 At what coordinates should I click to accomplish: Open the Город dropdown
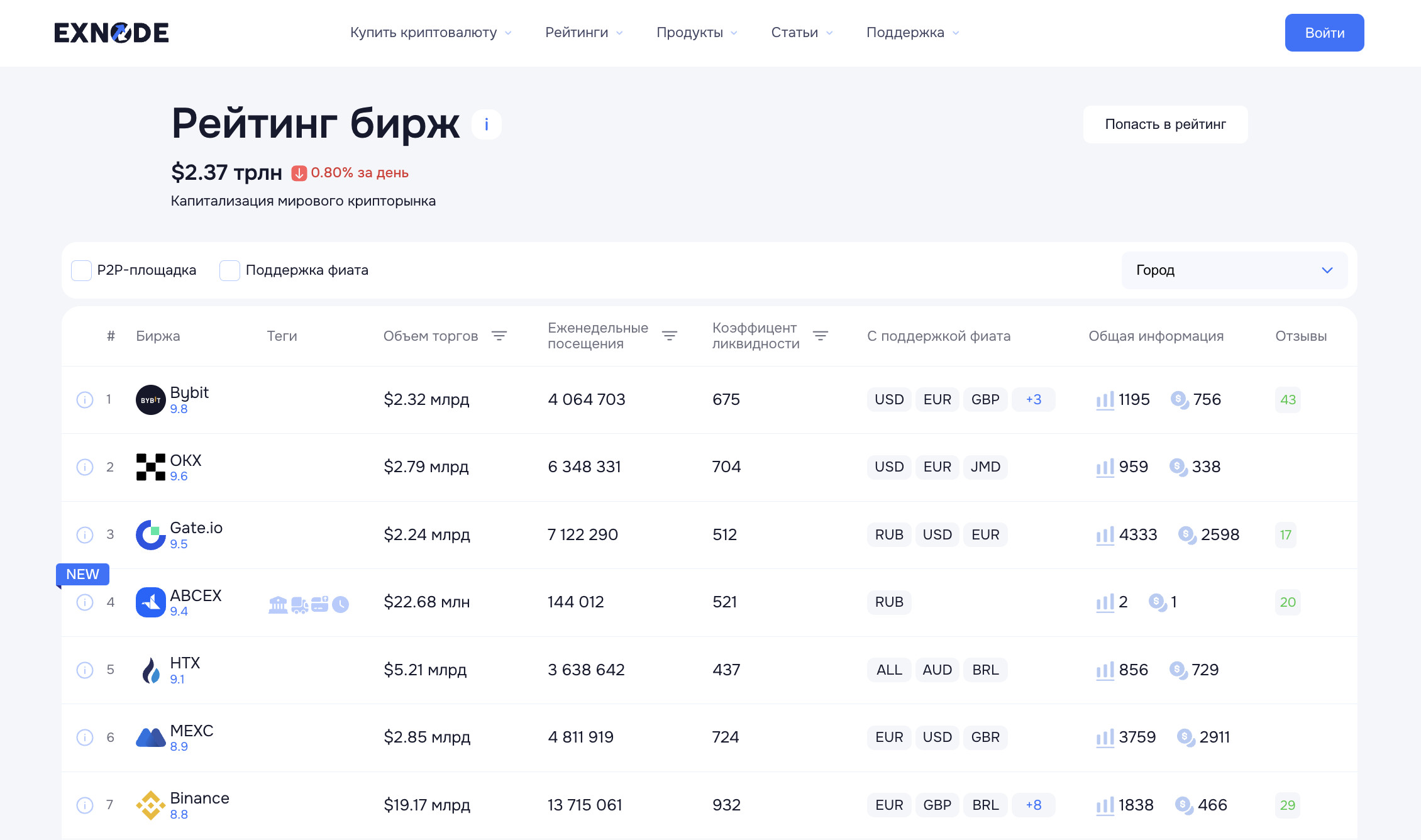[1234, 270]
